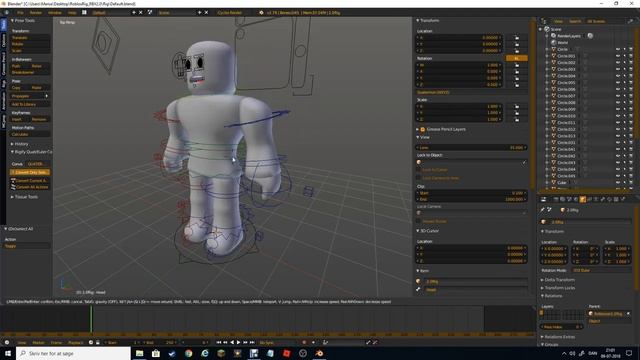
Task: Collapse the Rigify Quat/Euler panel
Action: (x=12, y=152)
